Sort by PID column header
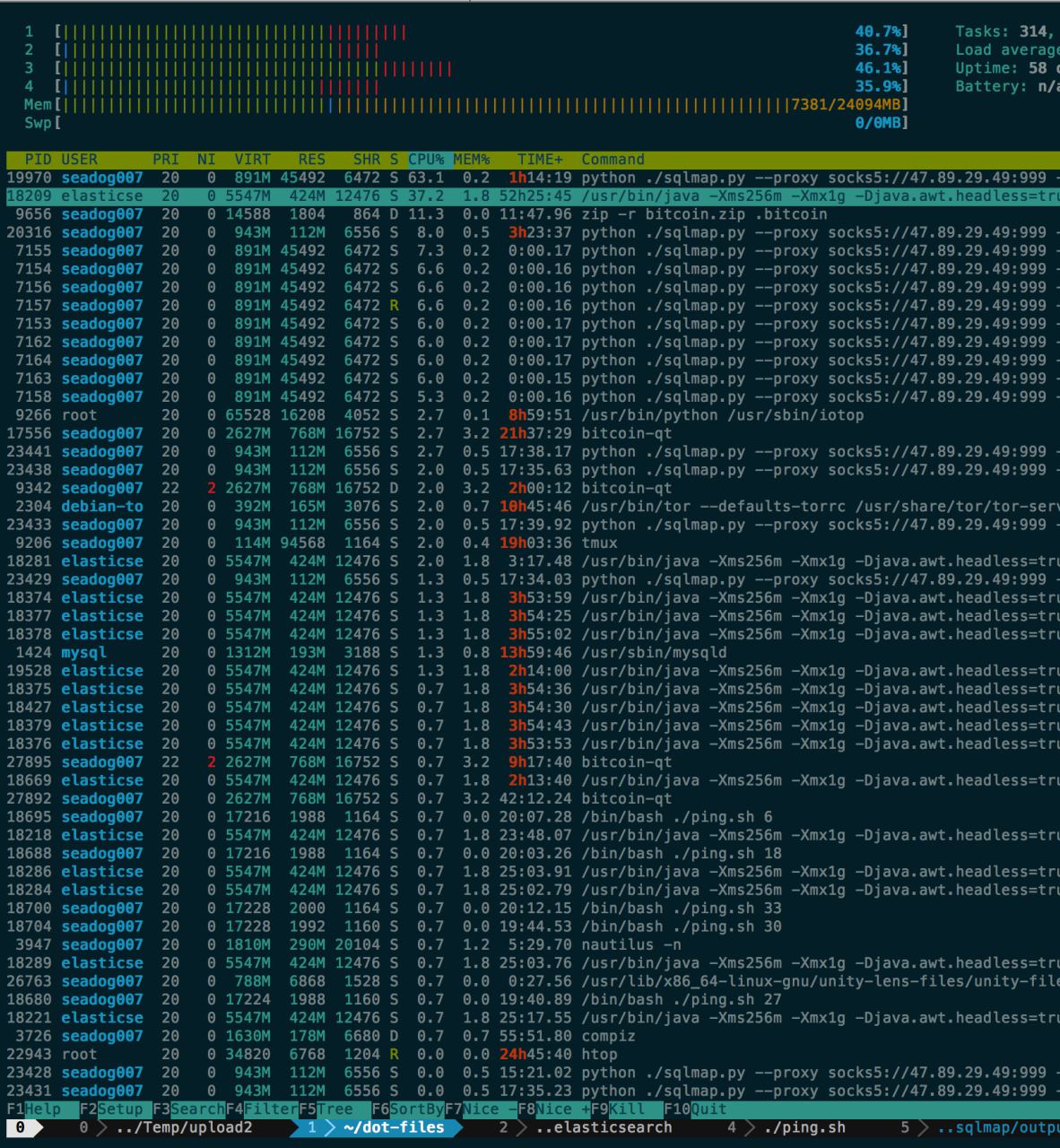1060x1148 pixels. tap(38, 160)
